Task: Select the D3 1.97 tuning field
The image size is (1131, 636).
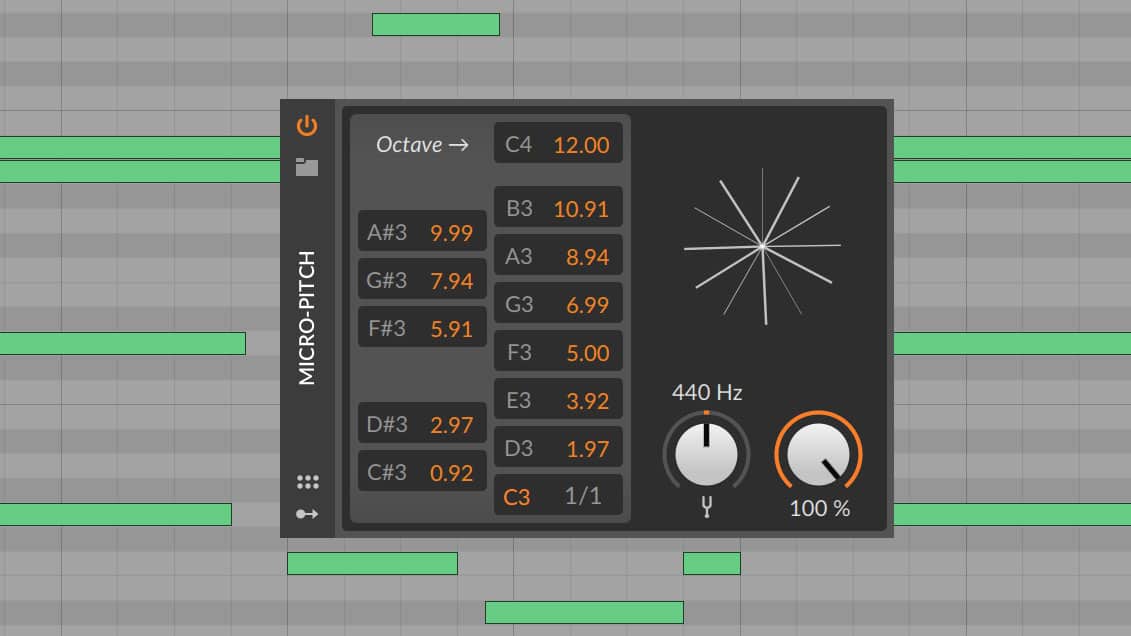Action: pos(558,447)
